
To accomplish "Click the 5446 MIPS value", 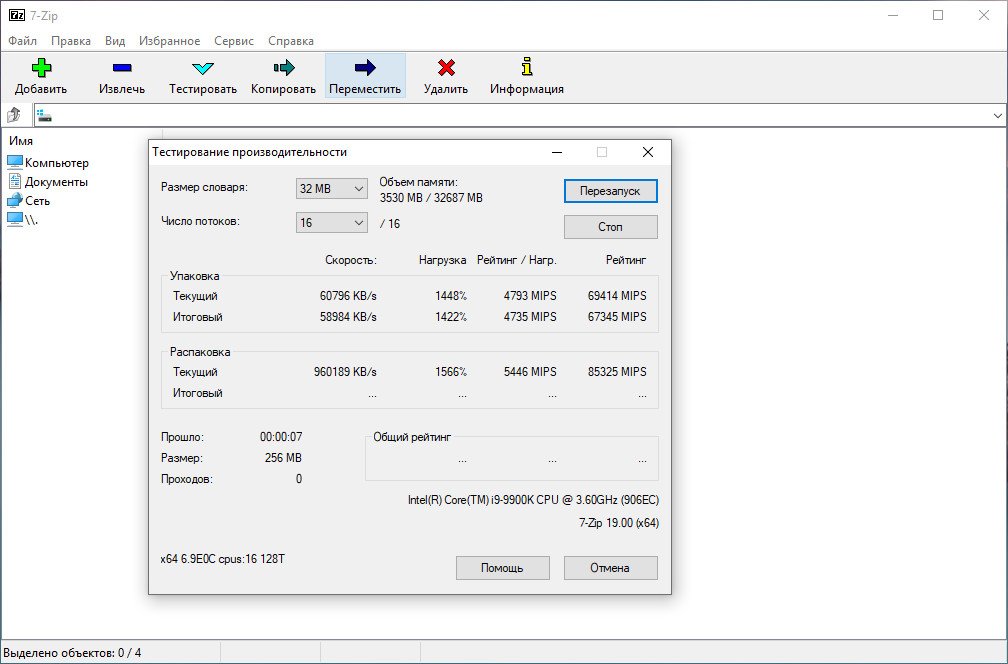I will pyautogui.click(x=530, y=372).
